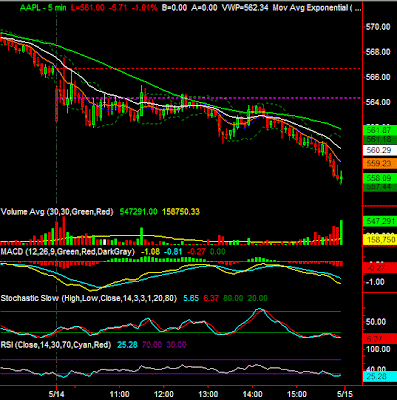Screen dimensions: 397x400
Task: Click the white 560.29 price tag
Action: 379,150
